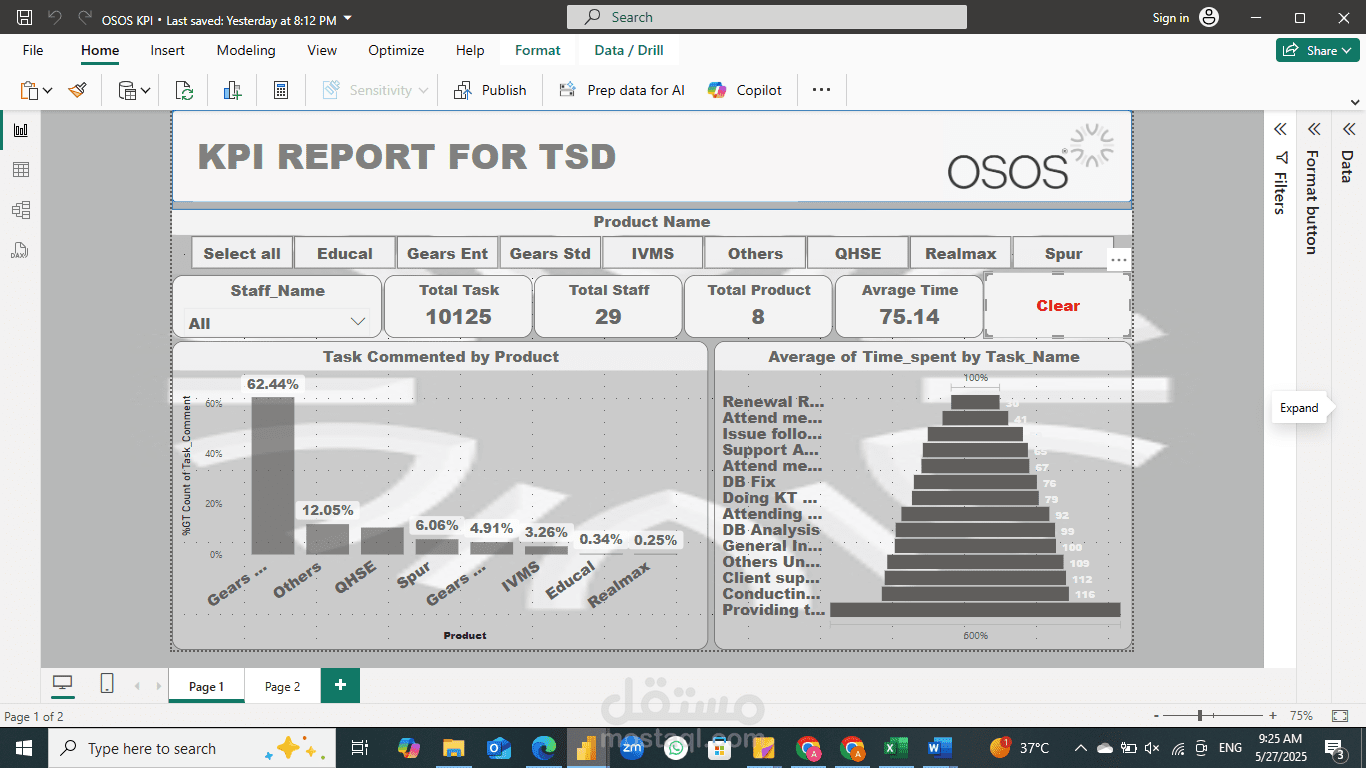Adjust the zoom slider handle
Screen dimensions: 1366x768
(1200, 716)
